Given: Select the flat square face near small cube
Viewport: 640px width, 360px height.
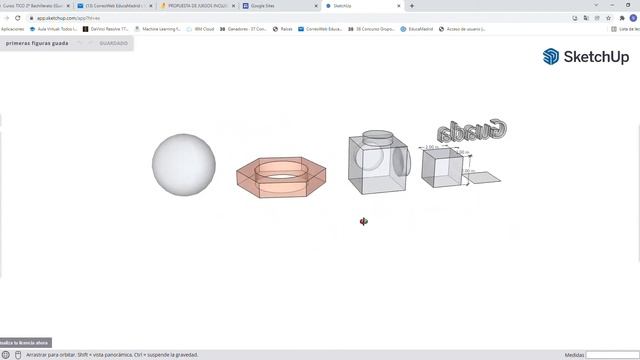Looking at the screenshot, I should point(483,178).
